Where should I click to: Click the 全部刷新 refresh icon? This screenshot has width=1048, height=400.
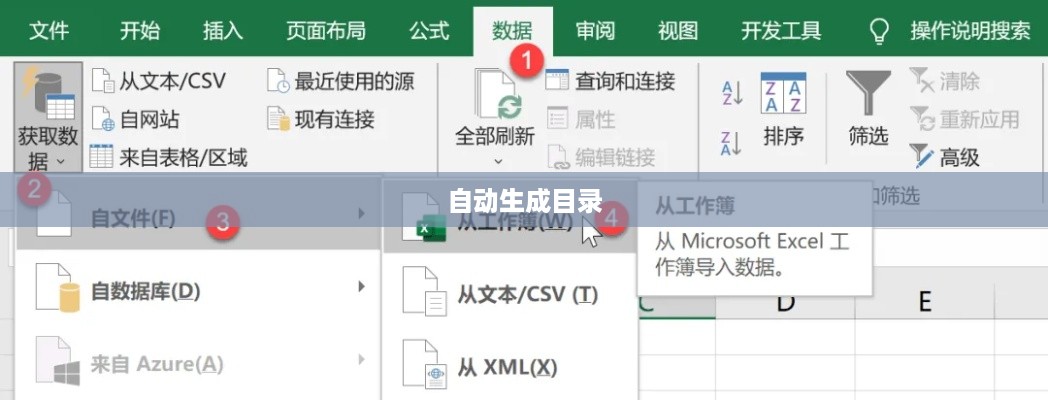click(497, 94)
